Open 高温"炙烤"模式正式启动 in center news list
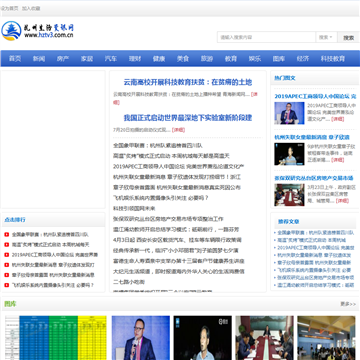Screen dimensions: 360x360 click(171, 156)
